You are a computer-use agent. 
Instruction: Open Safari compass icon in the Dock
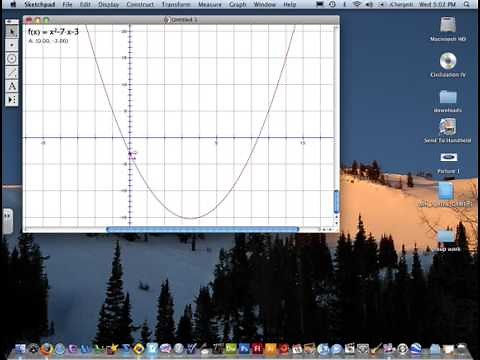click(x=60, y=349)
